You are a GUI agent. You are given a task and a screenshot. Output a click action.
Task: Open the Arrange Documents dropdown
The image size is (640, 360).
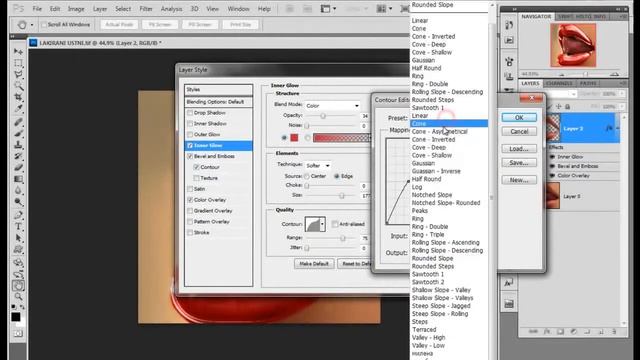(384, 9)
